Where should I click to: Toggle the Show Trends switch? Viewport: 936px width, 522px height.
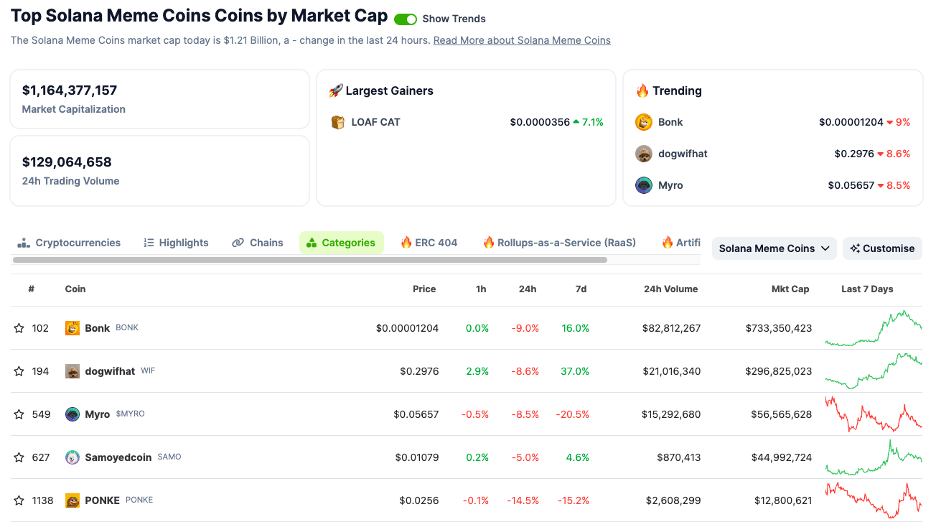pos(405,19)
